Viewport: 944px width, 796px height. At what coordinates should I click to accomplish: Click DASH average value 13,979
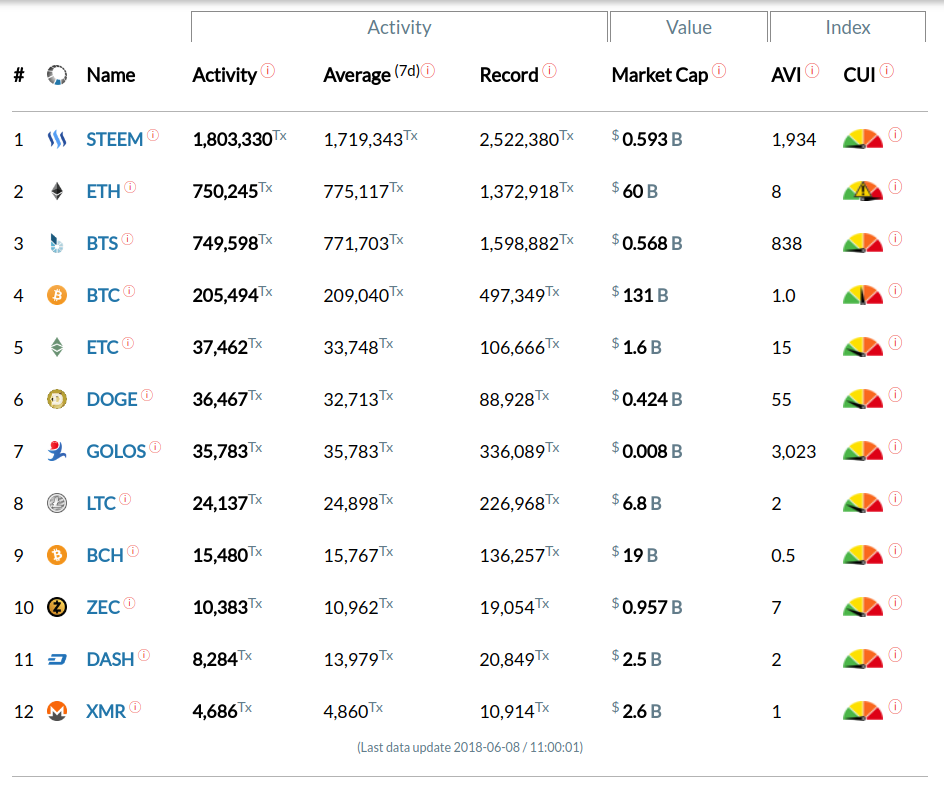point(351,659)
